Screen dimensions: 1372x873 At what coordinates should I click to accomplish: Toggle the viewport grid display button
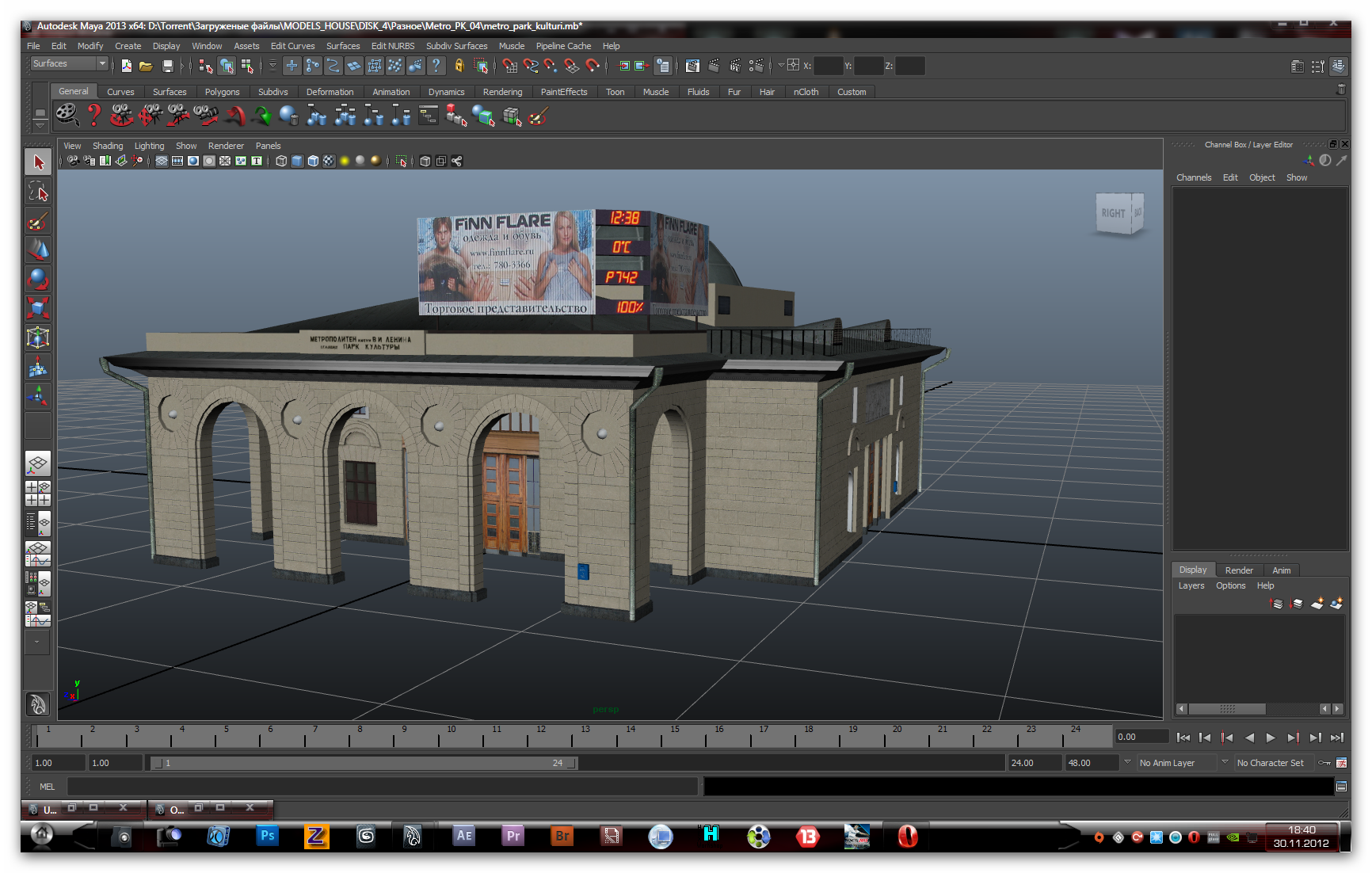(161, 162)
